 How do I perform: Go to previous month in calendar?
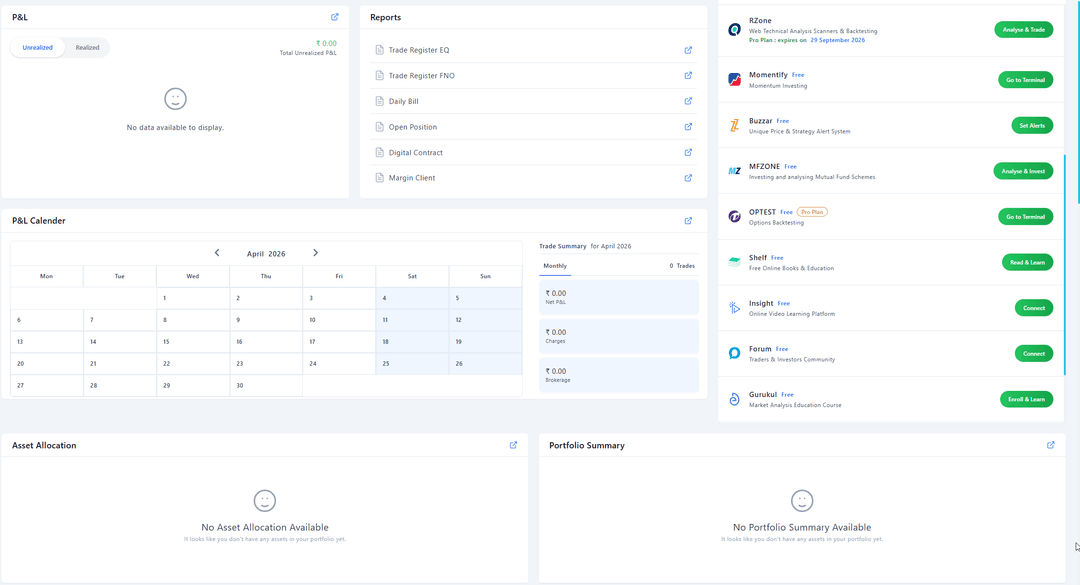coord(217,253)
